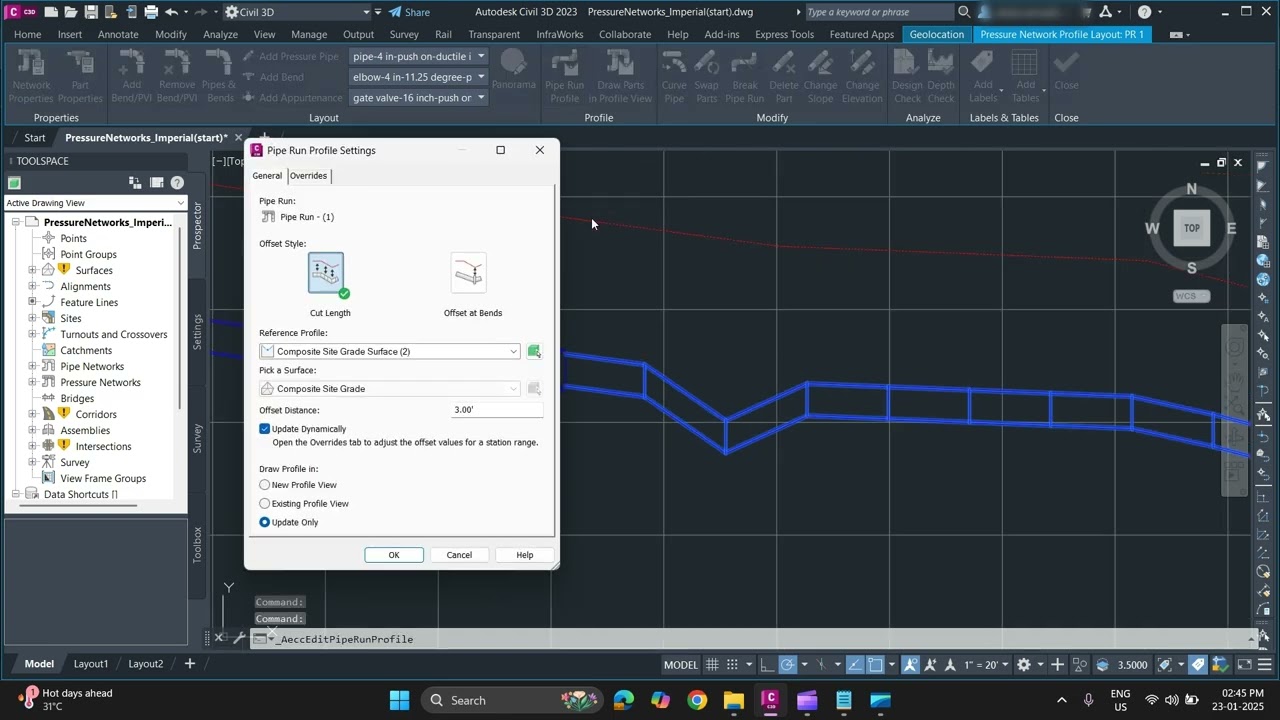Click the Share button
The width and height of the screenshot is (1280, 720).
pyautogui.click(x=409, y=12)
